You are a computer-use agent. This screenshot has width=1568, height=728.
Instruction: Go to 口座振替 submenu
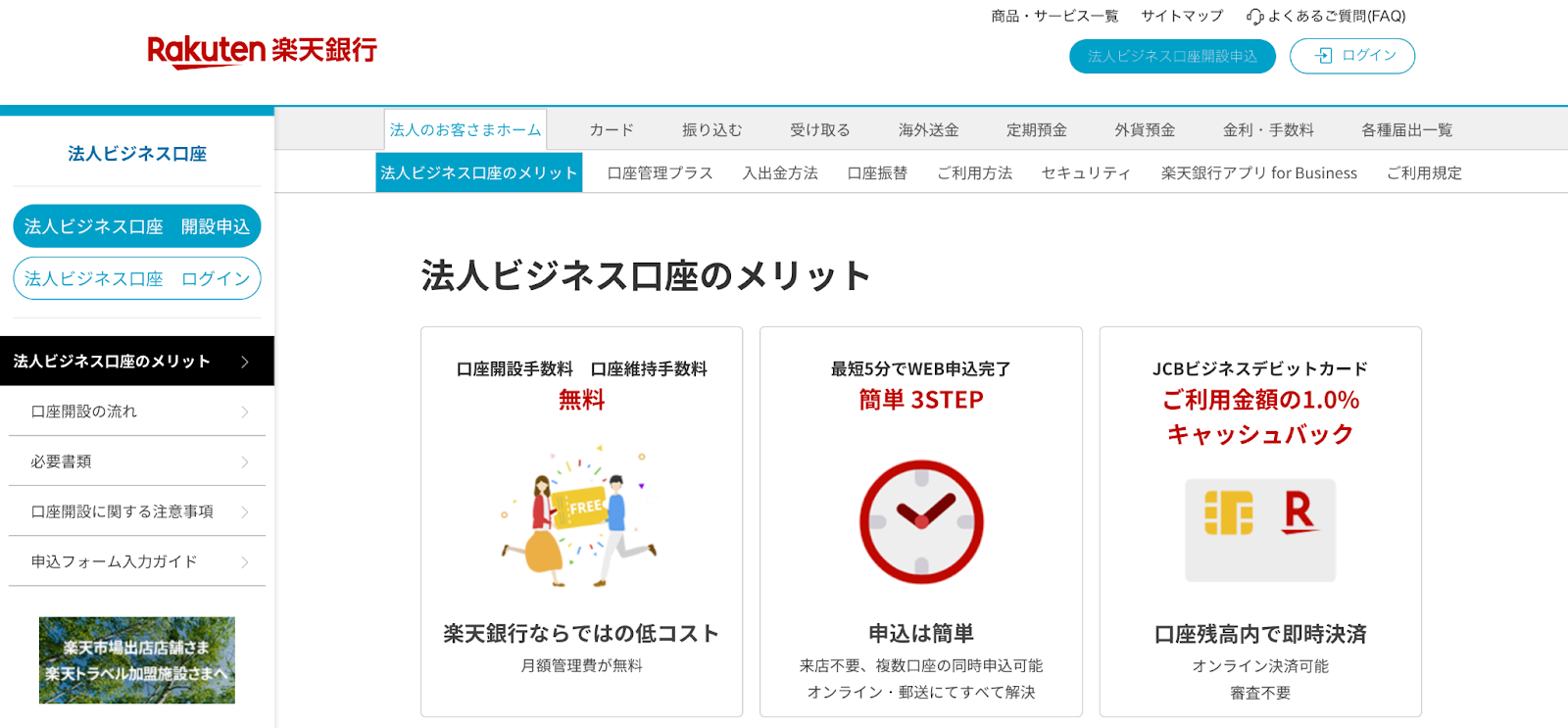pyautogui.click(x=877, y=172)
